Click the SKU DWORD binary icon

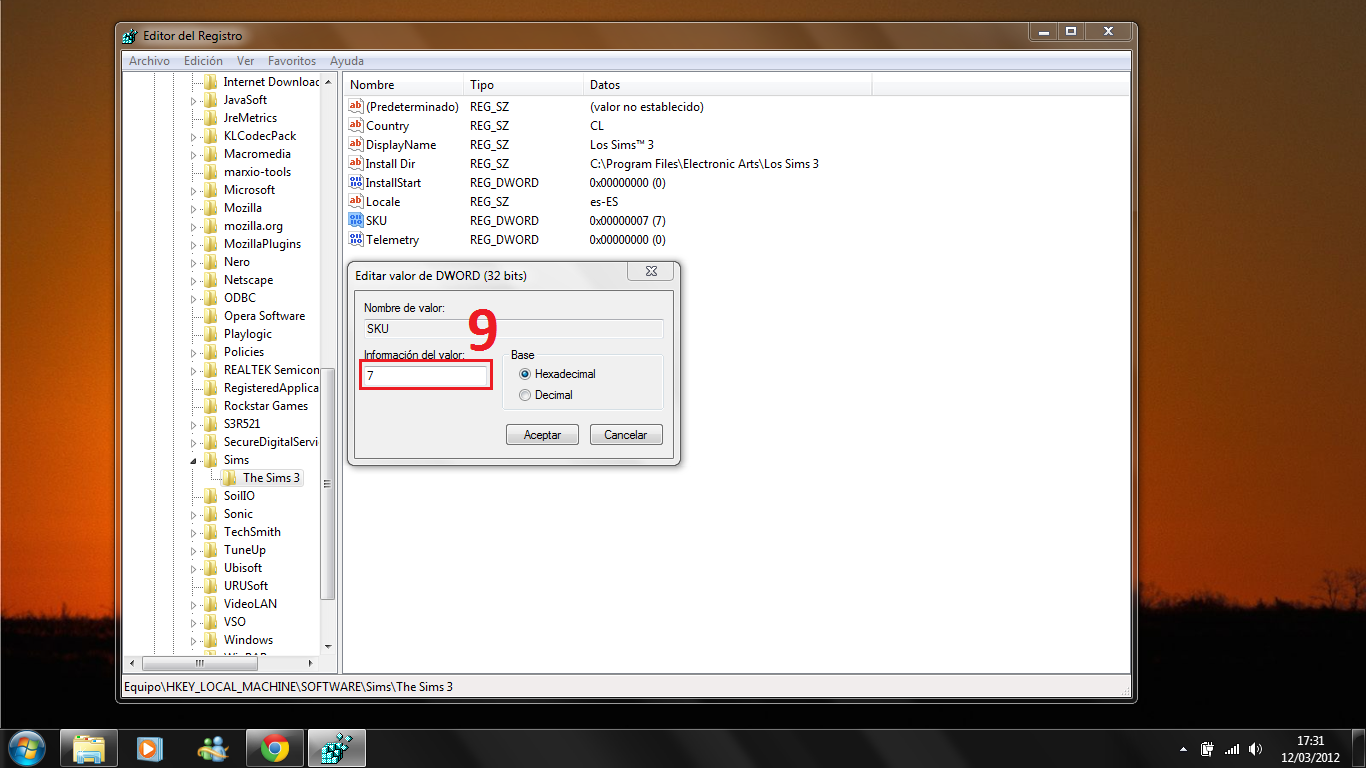coord(355,220)
